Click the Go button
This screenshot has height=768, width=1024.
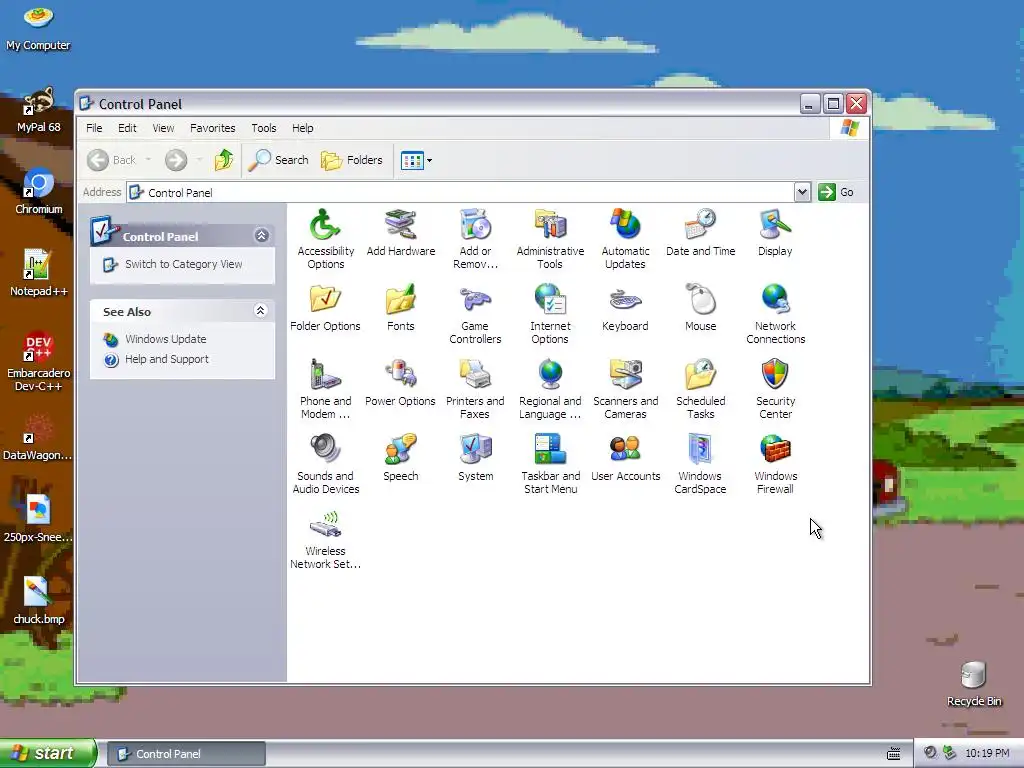point(837,192)
